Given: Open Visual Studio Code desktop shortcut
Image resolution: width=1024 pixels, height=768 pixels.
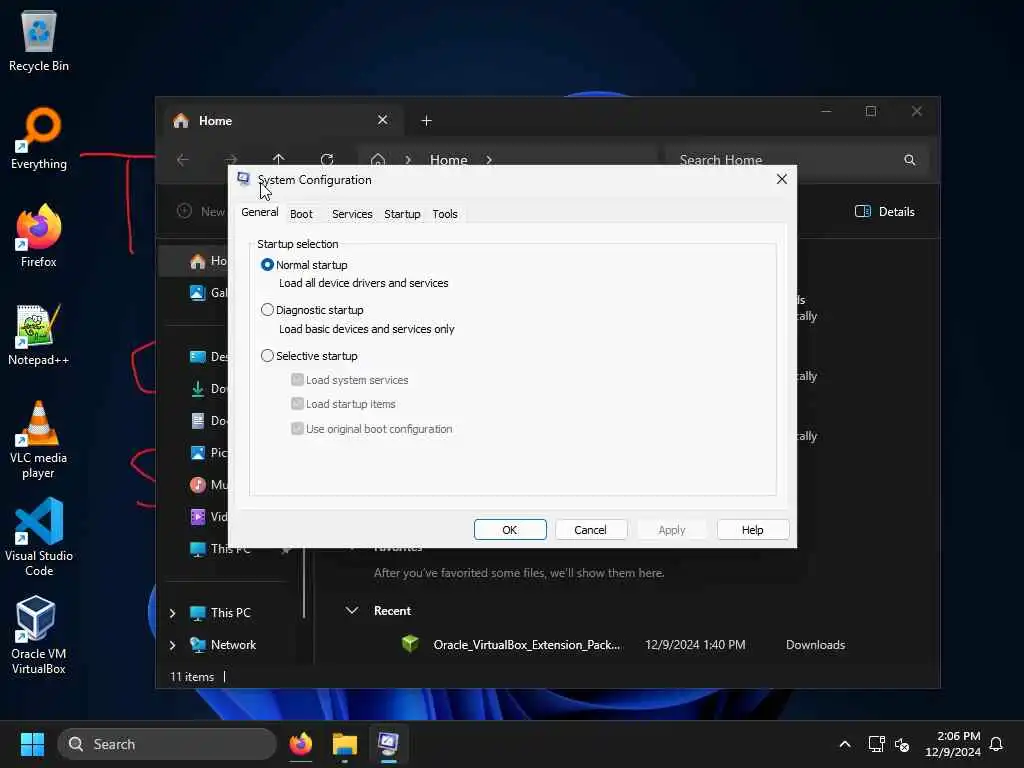Looking at the screenshot, I should coord(39,538).
